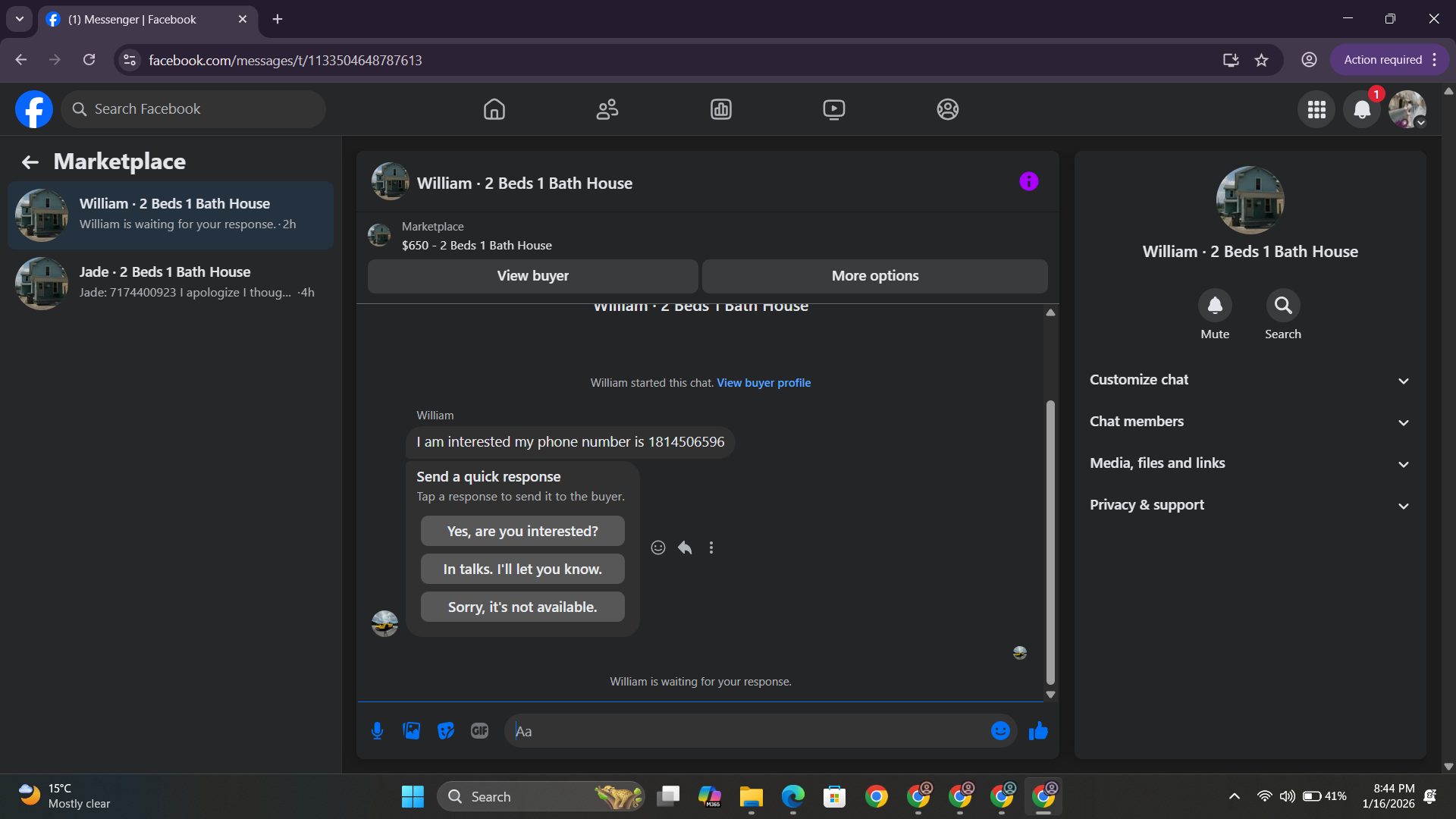Send a thumbs up like
Image resolution: width=1456 pixels, height=819 pixels.
[1038, 730]
